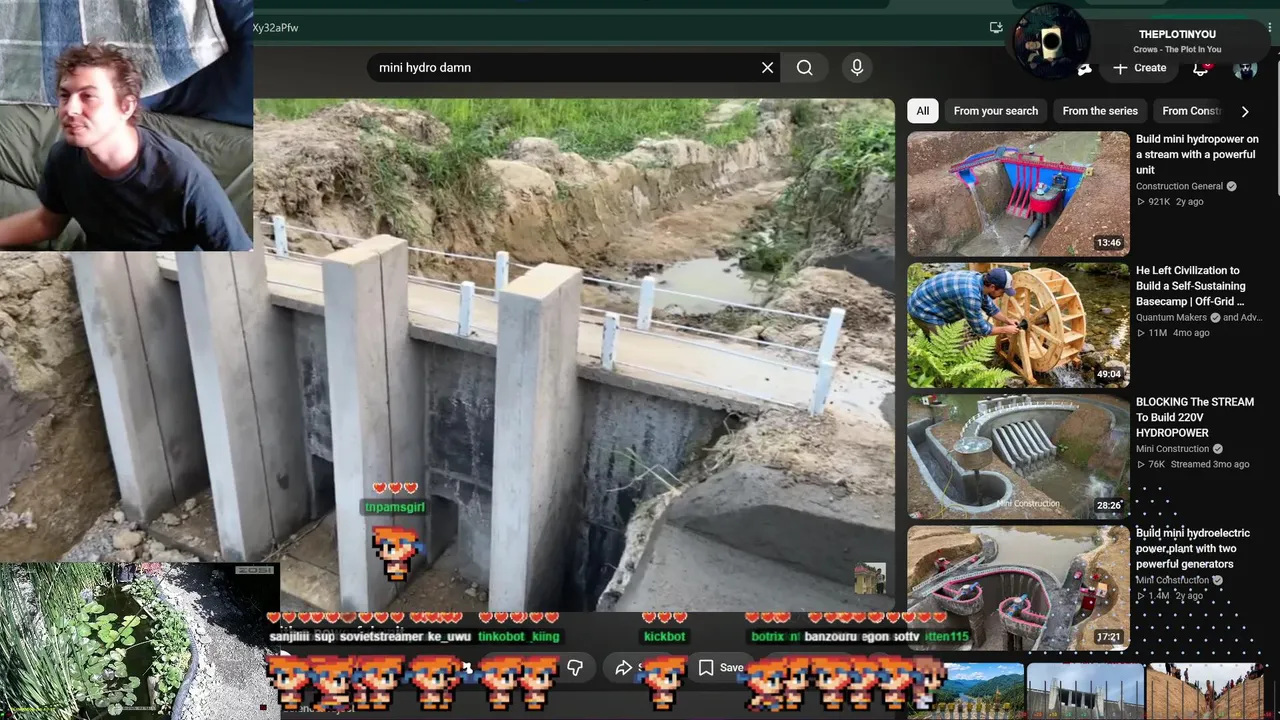
Task: Start voice search with the microphone
Action: pos(856,68)
